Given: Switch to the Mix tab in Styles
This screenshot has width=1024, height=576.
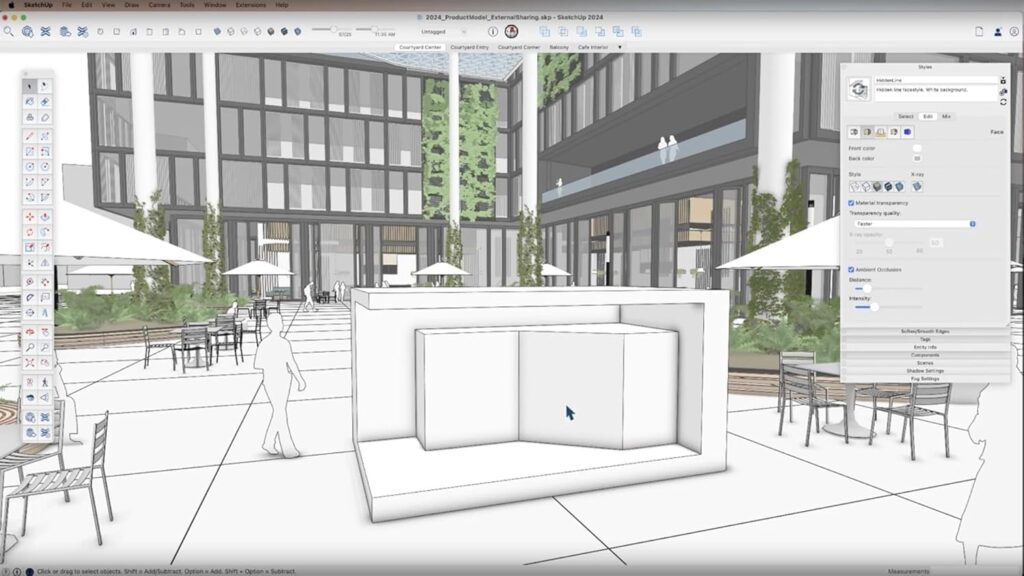Looking at the screenshot, I should [x=946, y=116].
